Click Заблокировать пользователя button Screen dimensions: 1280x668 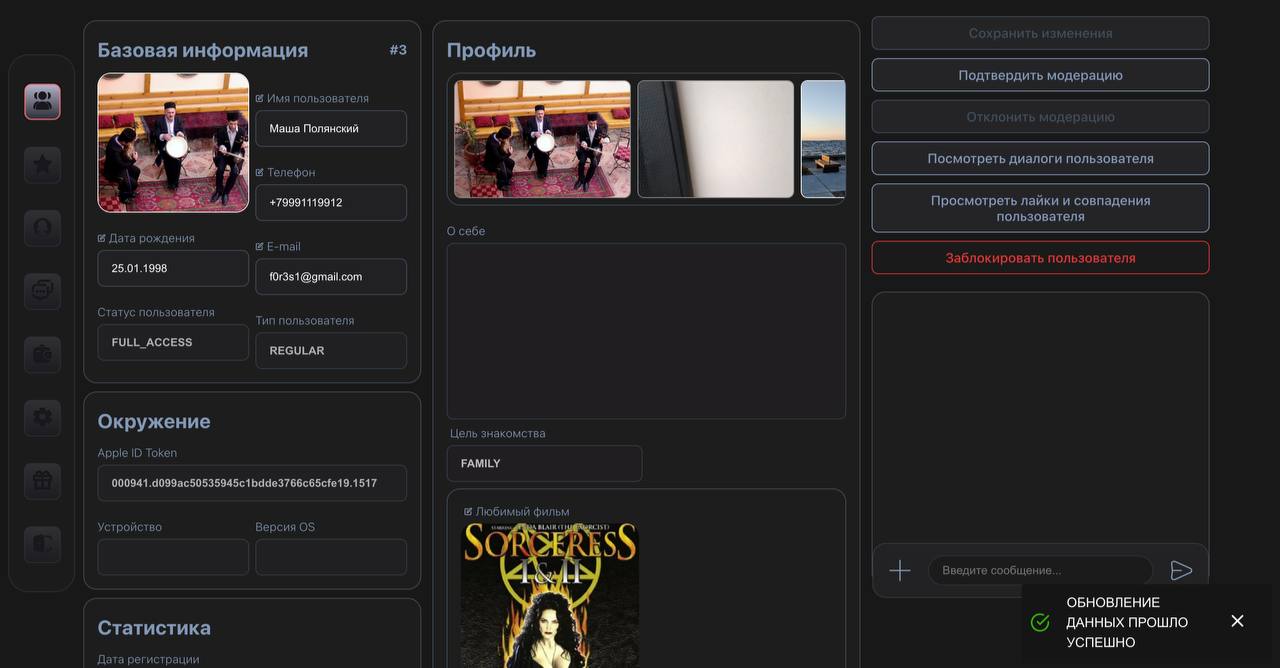[x=1040, y=258]
